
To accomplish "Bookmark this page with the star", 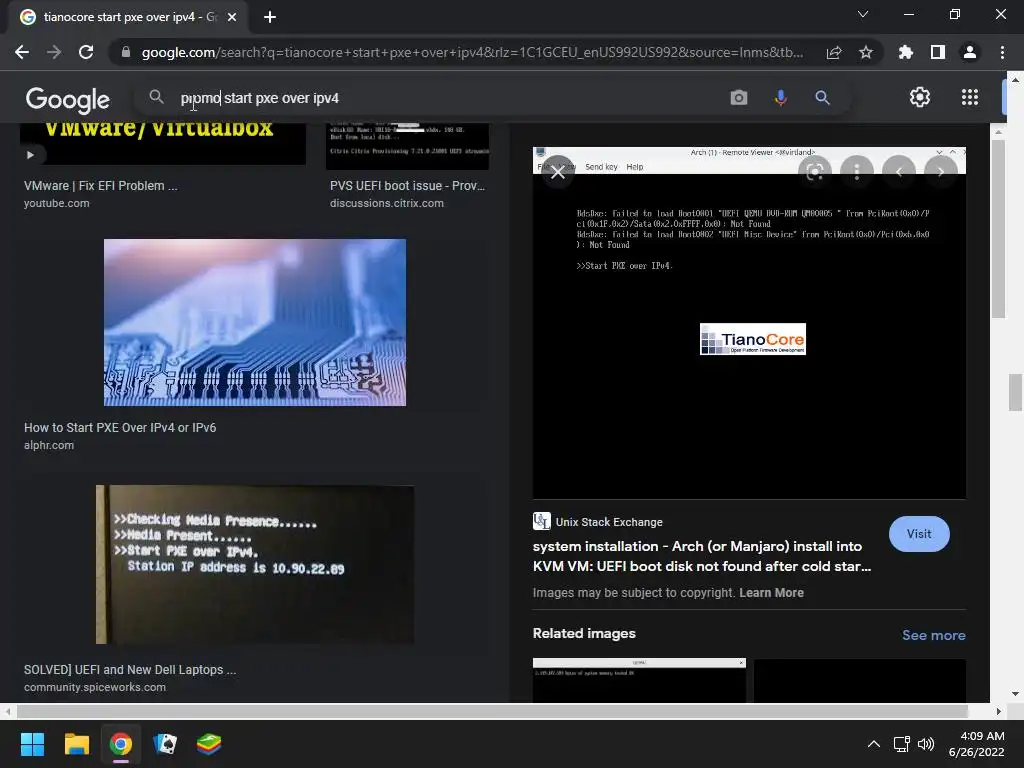I will pos(866,52).
